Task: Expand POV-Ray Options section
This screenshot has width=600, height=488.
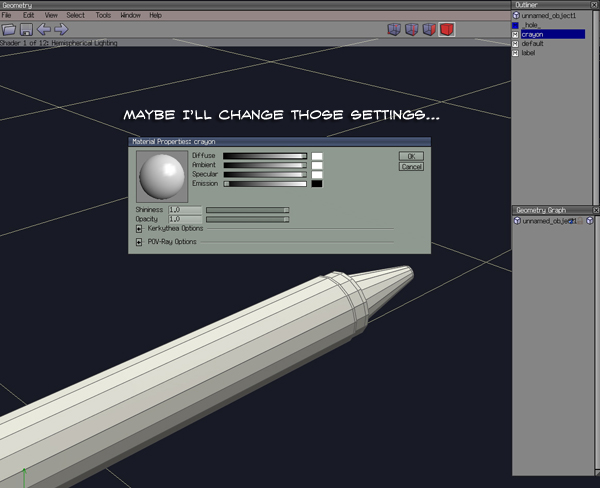Action: [x=139, y=242]
